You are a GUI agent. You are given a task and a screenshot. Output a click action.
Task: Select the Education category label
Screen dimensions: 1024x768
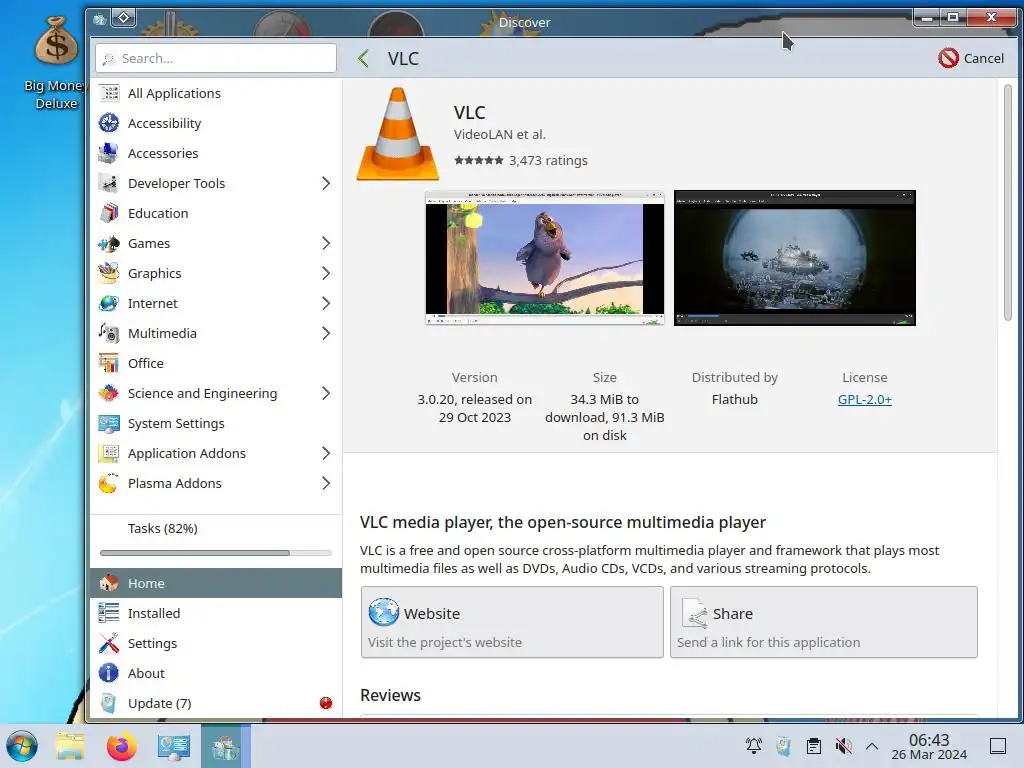click(x=158, y=214)
